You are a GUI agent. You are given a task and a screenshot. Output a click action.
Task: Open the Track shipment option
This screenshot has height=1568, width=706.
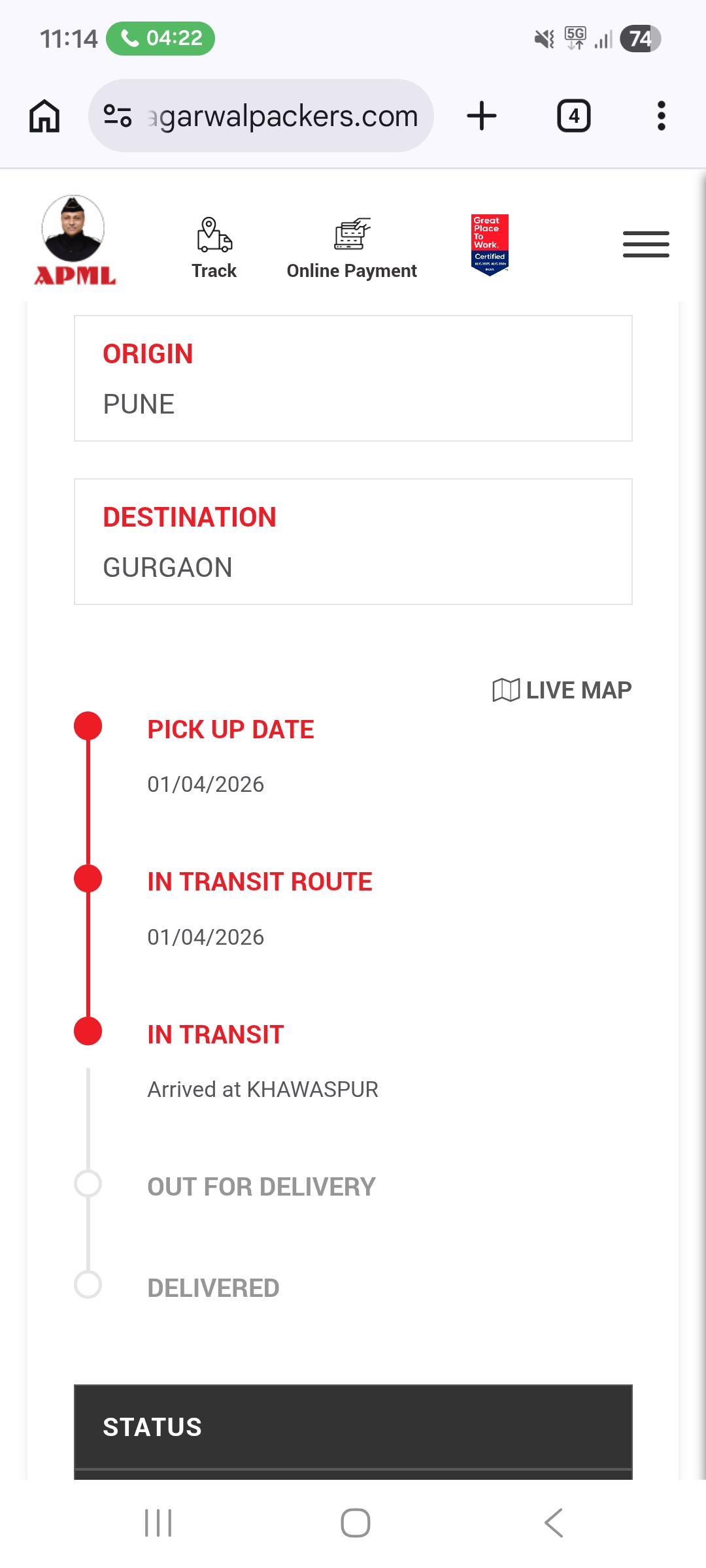click(214, 248)
